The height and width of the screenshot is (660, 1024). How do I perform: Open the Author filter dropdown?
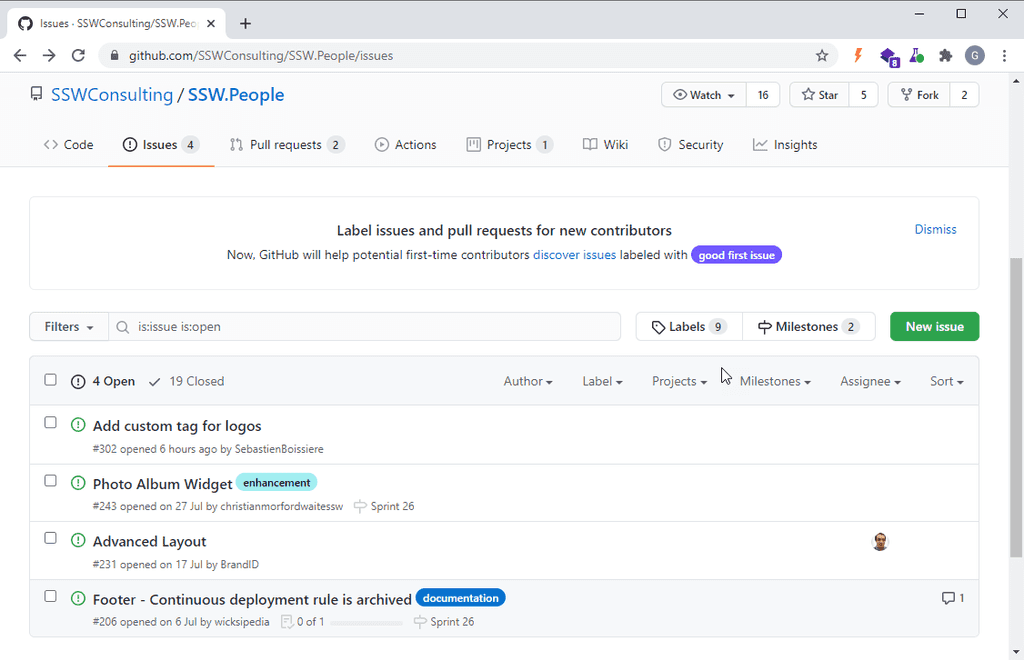[x=528, y=381]
